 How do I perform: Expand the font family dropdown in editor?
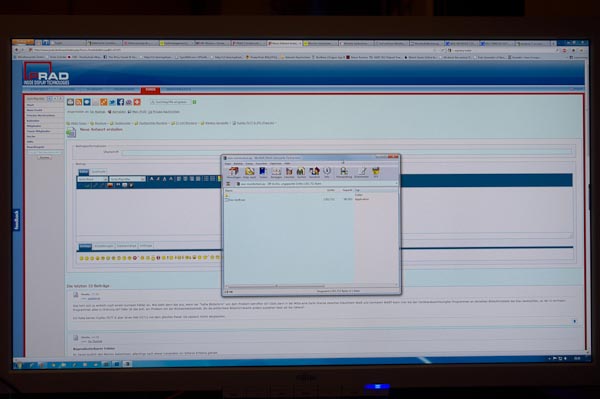click(92, 179)
